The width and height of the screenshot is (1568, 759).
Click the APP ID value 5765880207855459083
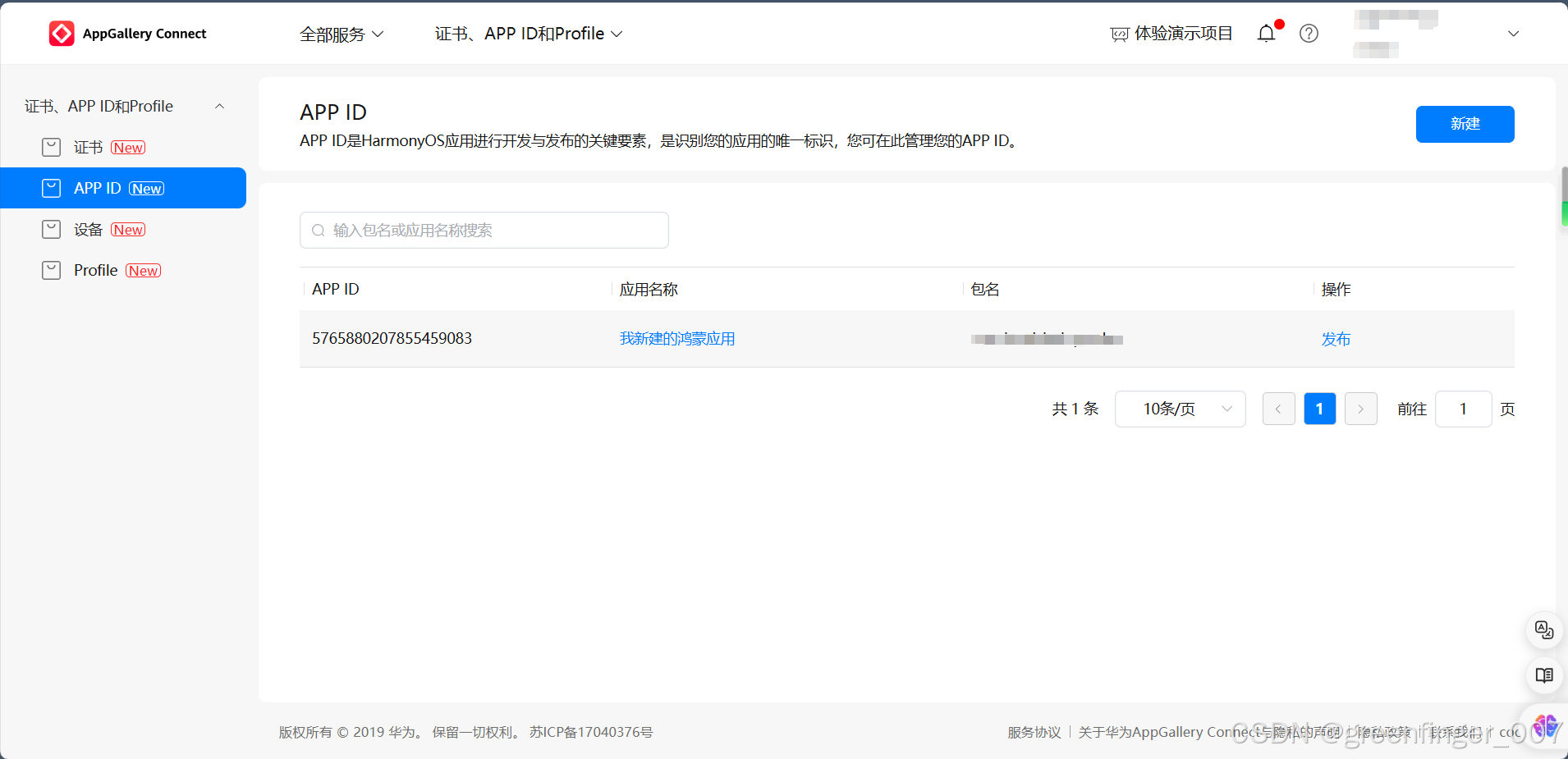392,338
